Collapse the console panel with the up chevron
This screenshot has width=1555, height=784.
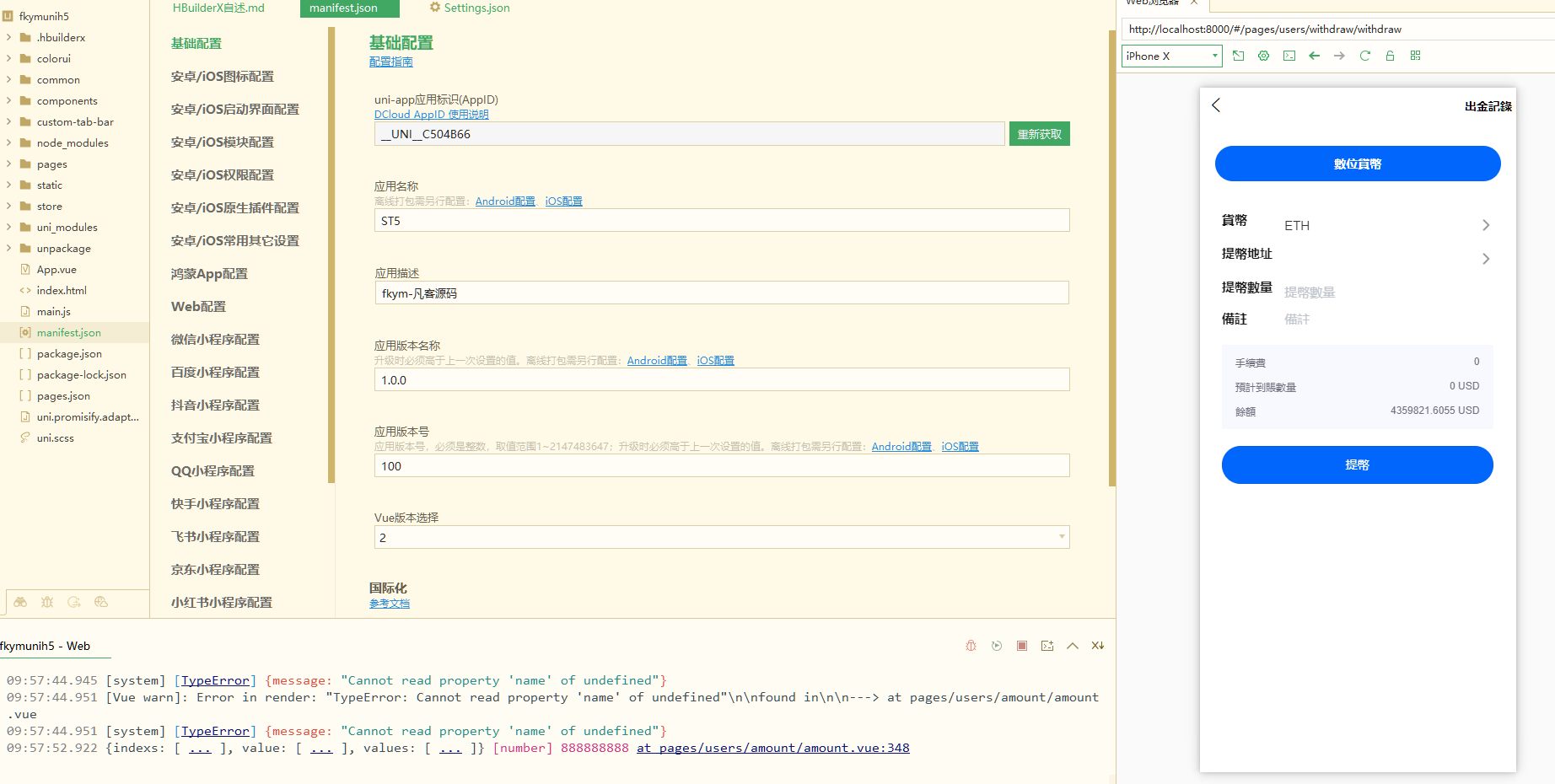pos(1072,646)
